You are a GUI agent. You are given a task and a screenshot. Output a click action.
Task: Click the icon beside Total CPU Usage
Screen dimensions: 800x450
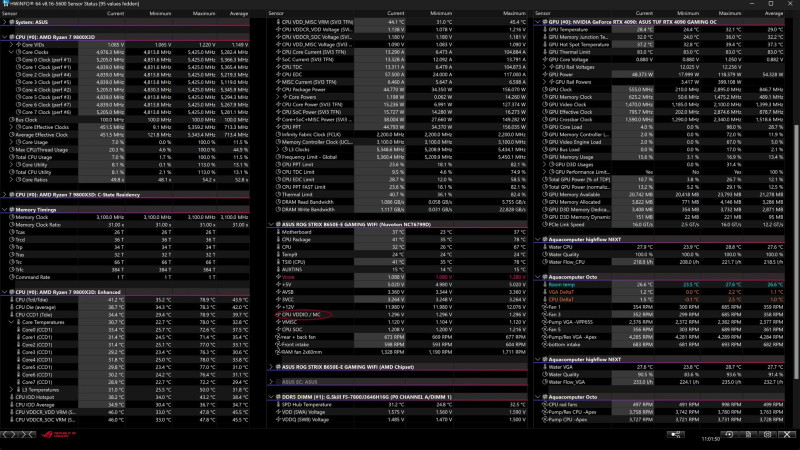[x=12, y=157]
